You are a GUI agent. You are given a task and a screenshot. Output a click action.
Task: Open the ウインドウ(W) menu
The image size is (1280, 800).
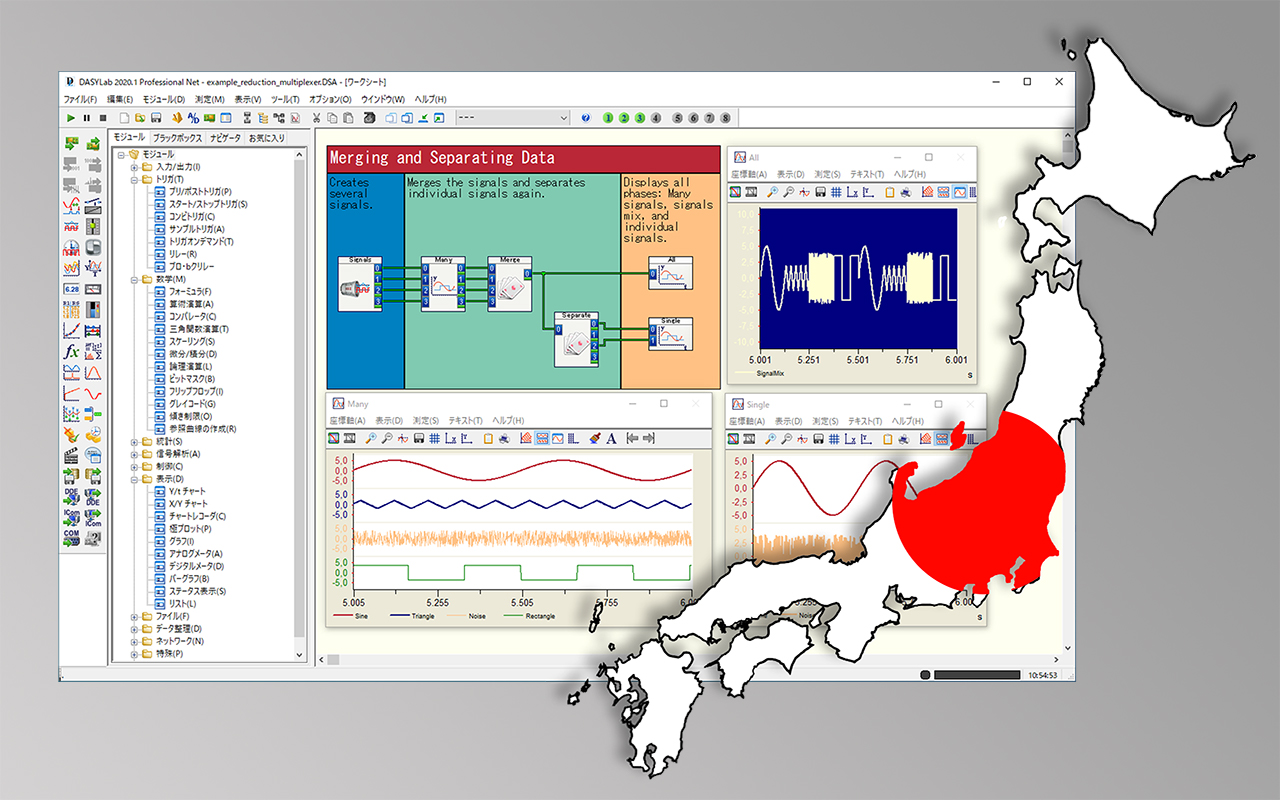pos(383,99)
